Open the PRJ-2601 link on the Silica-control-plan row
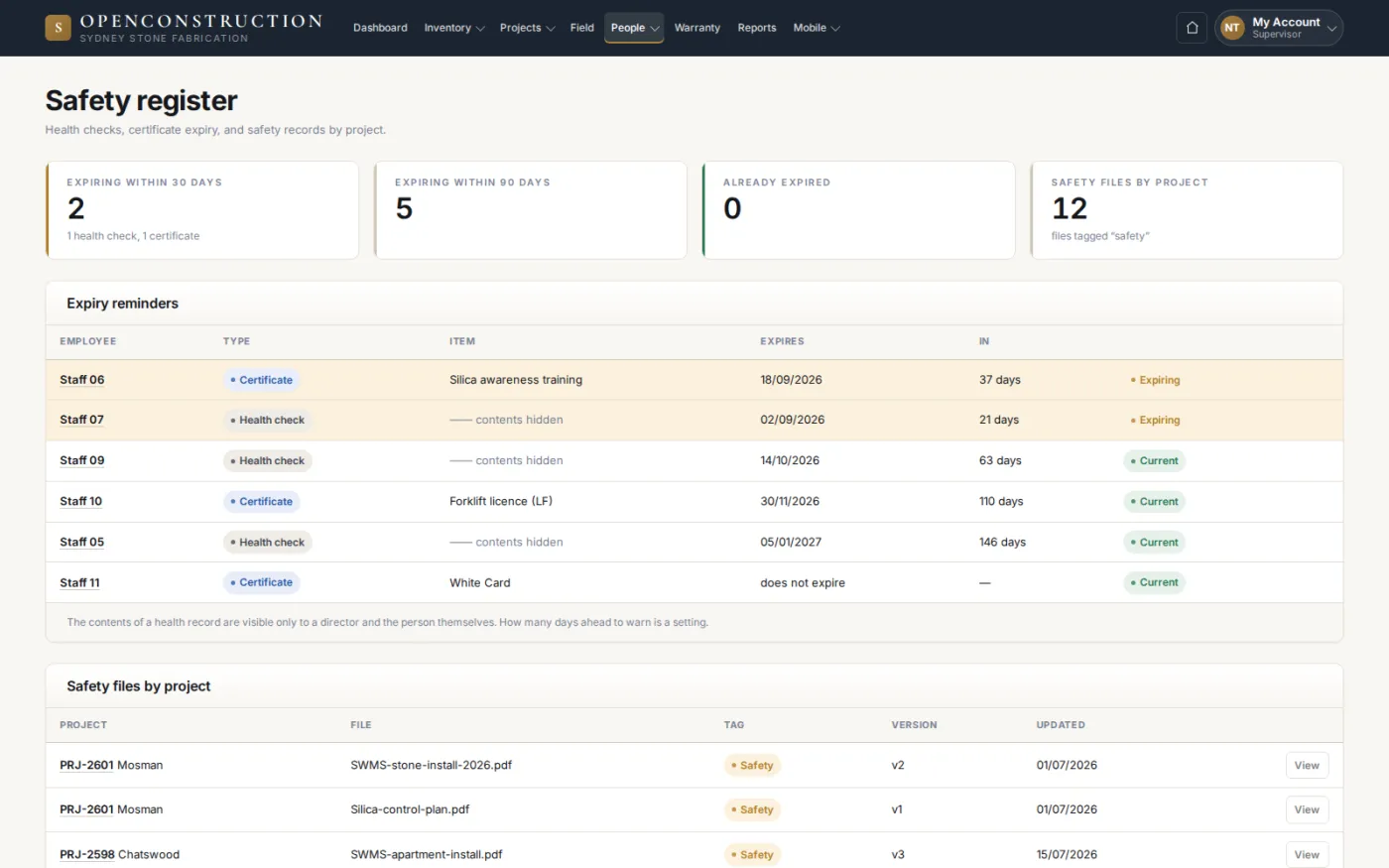Screen dimensions: 1389x868 point(86,809)
